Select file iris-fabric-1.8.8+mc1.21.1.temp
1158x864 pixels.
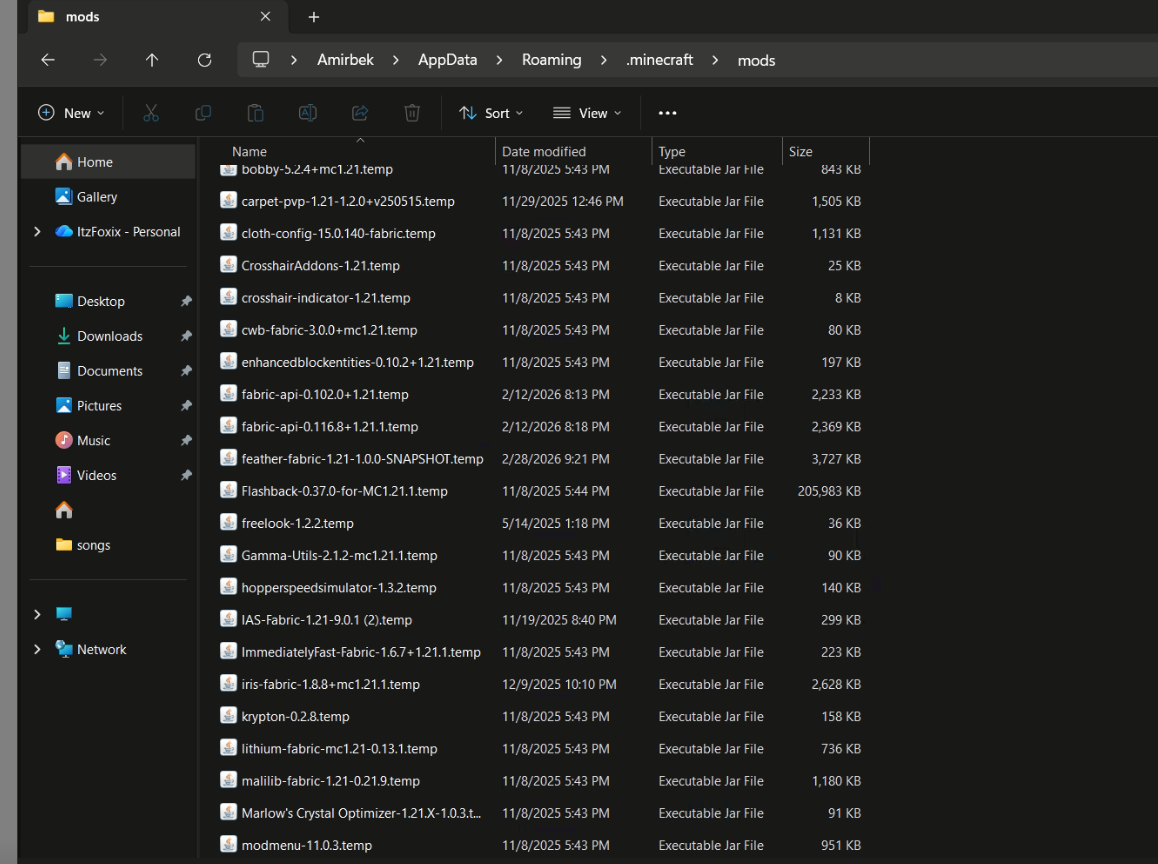[x=543, y=685]
